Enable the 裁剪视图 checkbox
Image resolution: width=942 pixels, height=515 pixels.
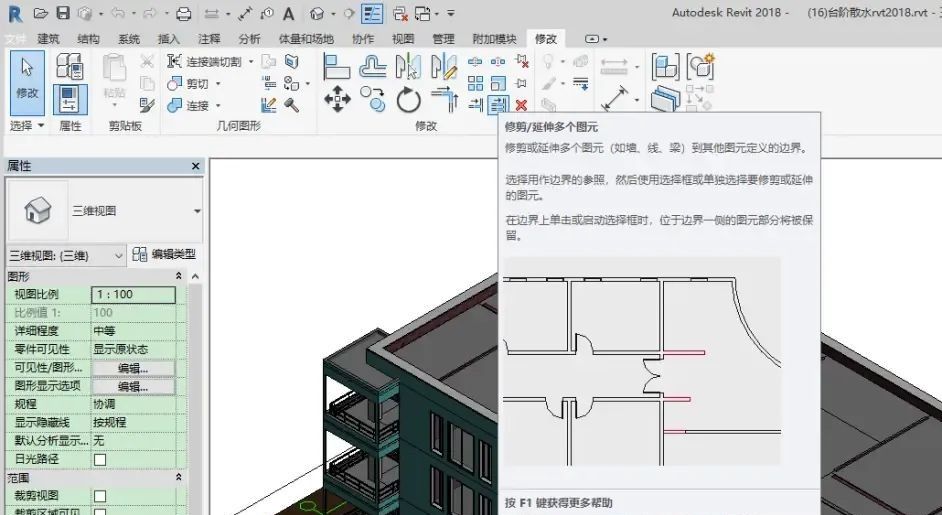click(100, 495)
